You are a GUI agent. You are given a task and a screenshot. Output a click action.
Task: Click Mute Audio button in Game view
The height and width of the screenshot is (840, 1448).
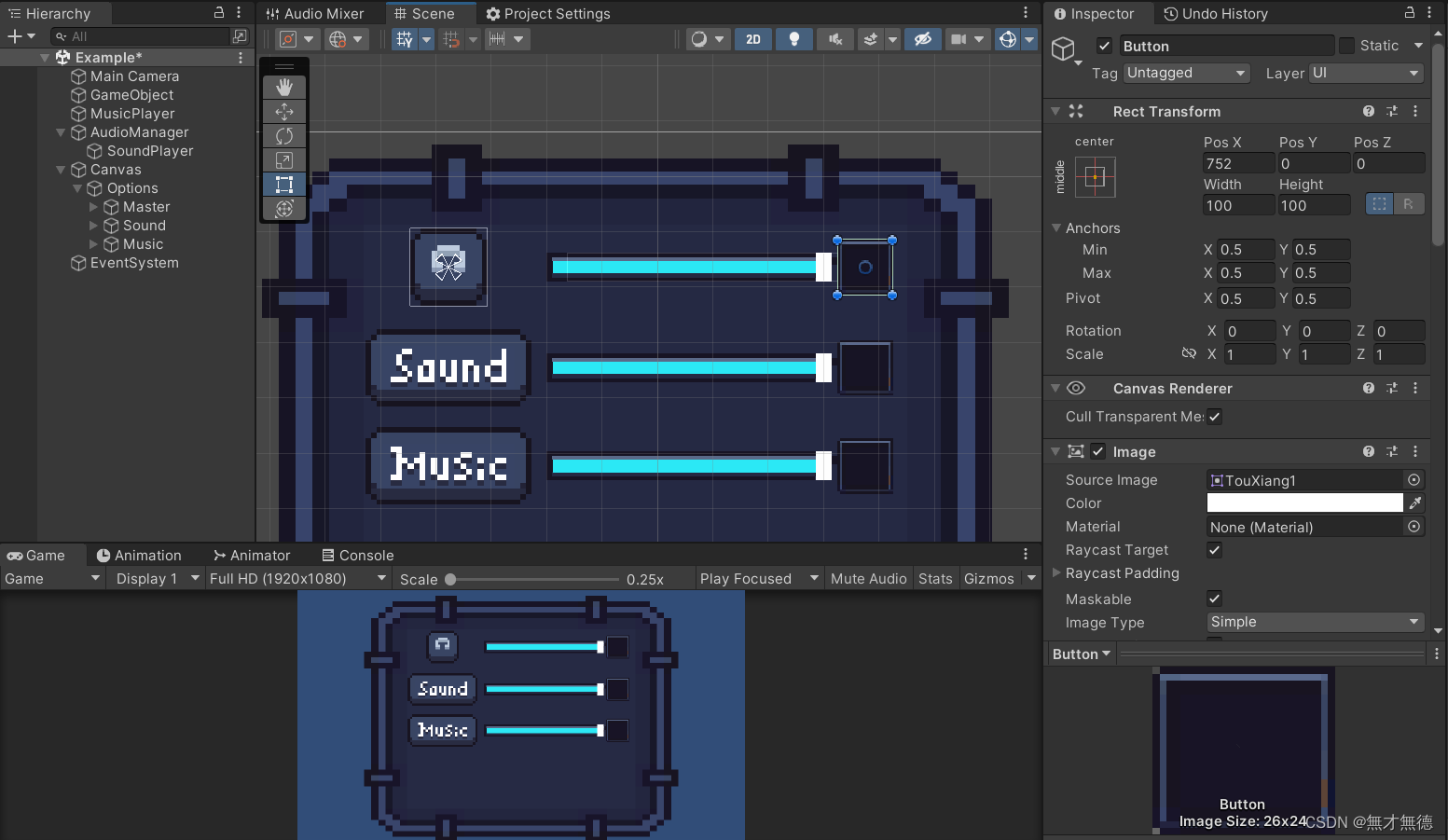click(x=869, y=579)
